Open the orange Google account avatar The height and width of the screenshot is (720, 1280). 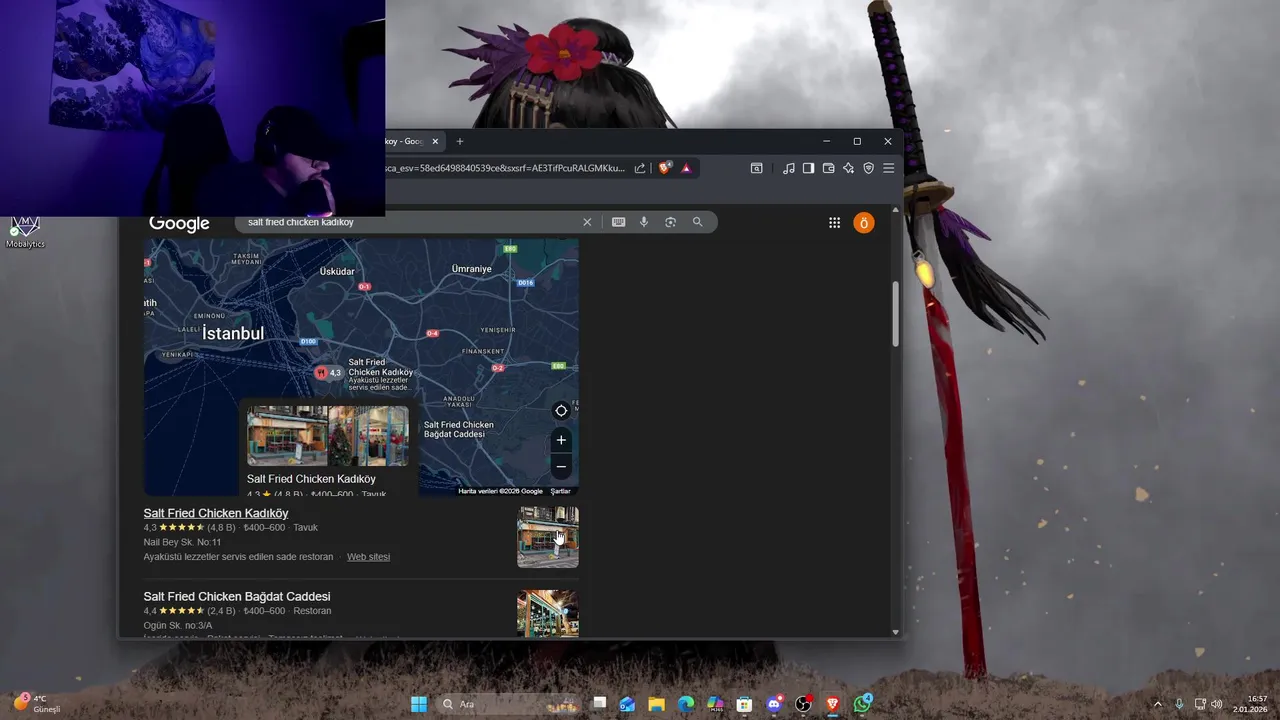pos(864,223)
